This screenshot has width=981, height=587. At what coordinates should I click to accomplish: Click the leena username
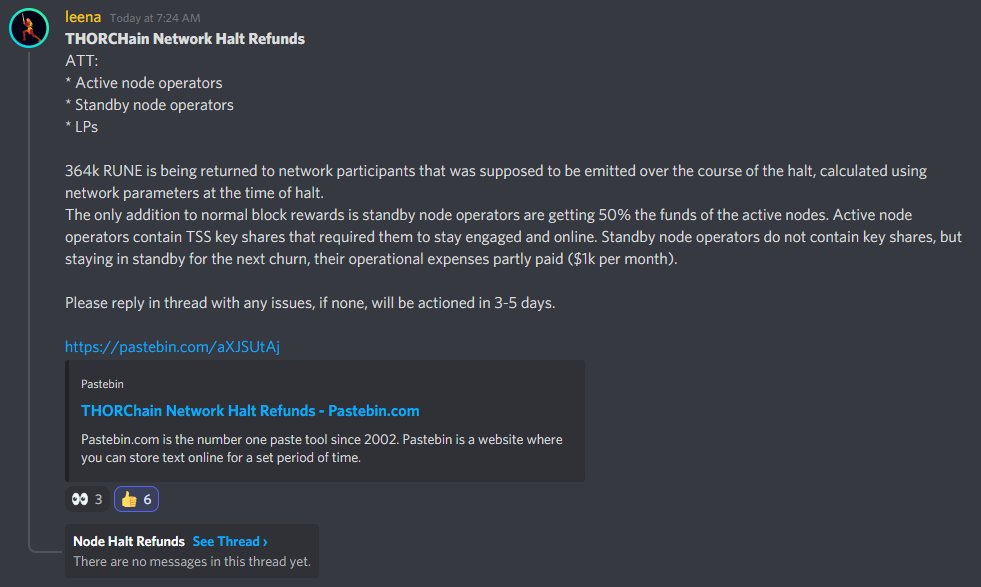pos(83,18)
